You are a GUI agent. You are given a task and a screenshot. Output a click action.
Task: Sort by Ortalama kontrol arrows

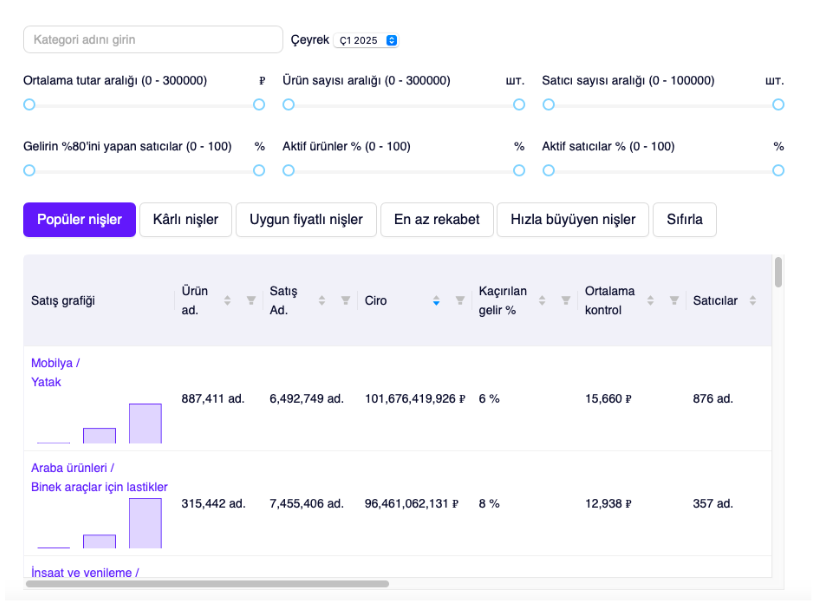click(650, 300)
